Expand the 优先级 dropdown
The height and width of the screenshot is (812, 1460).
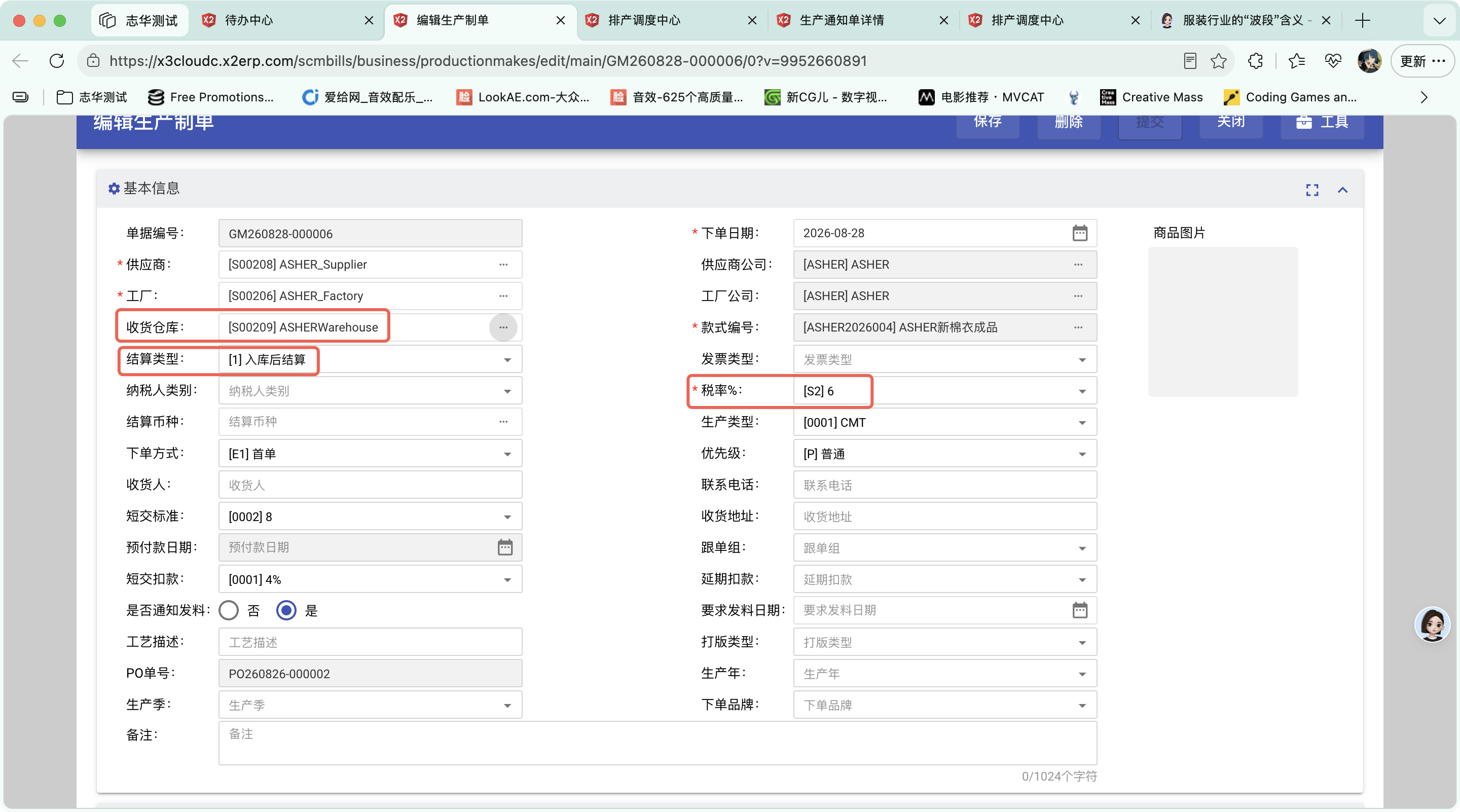point(1082,454)
